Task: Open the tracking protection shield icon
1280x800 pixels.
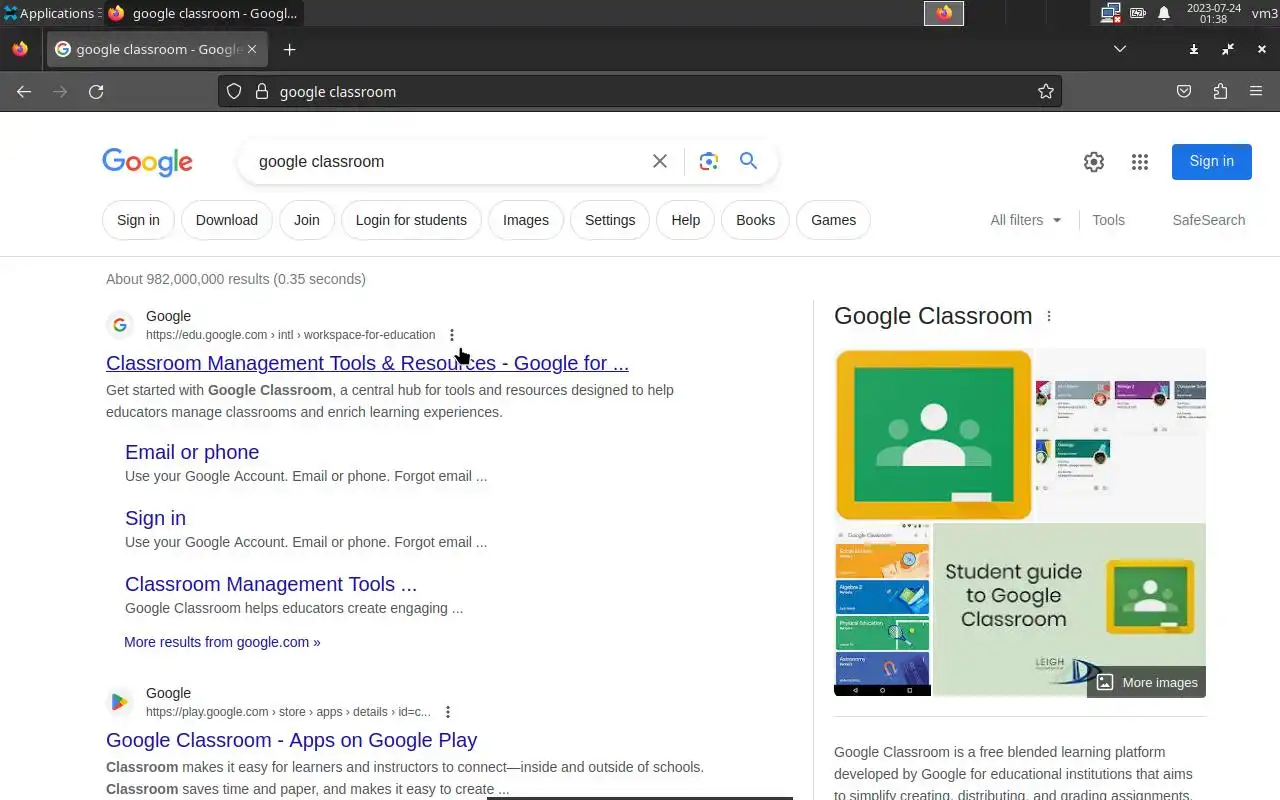Action: coord(234,91)
